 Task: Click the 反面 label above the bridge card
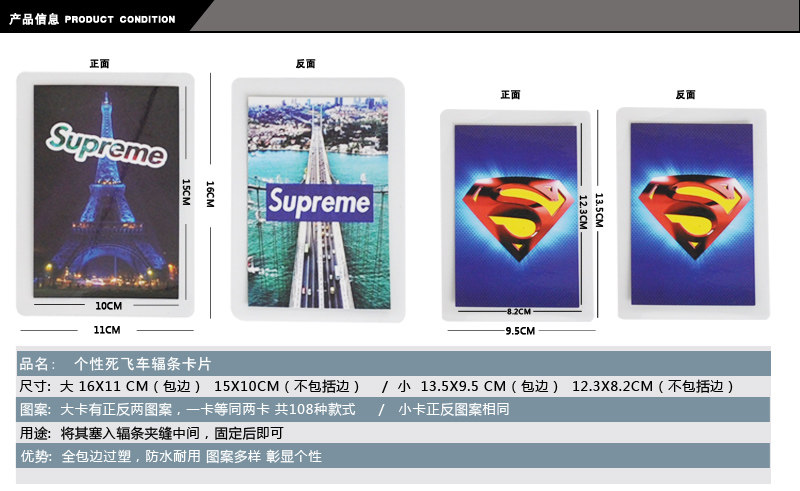click(306, 64)
